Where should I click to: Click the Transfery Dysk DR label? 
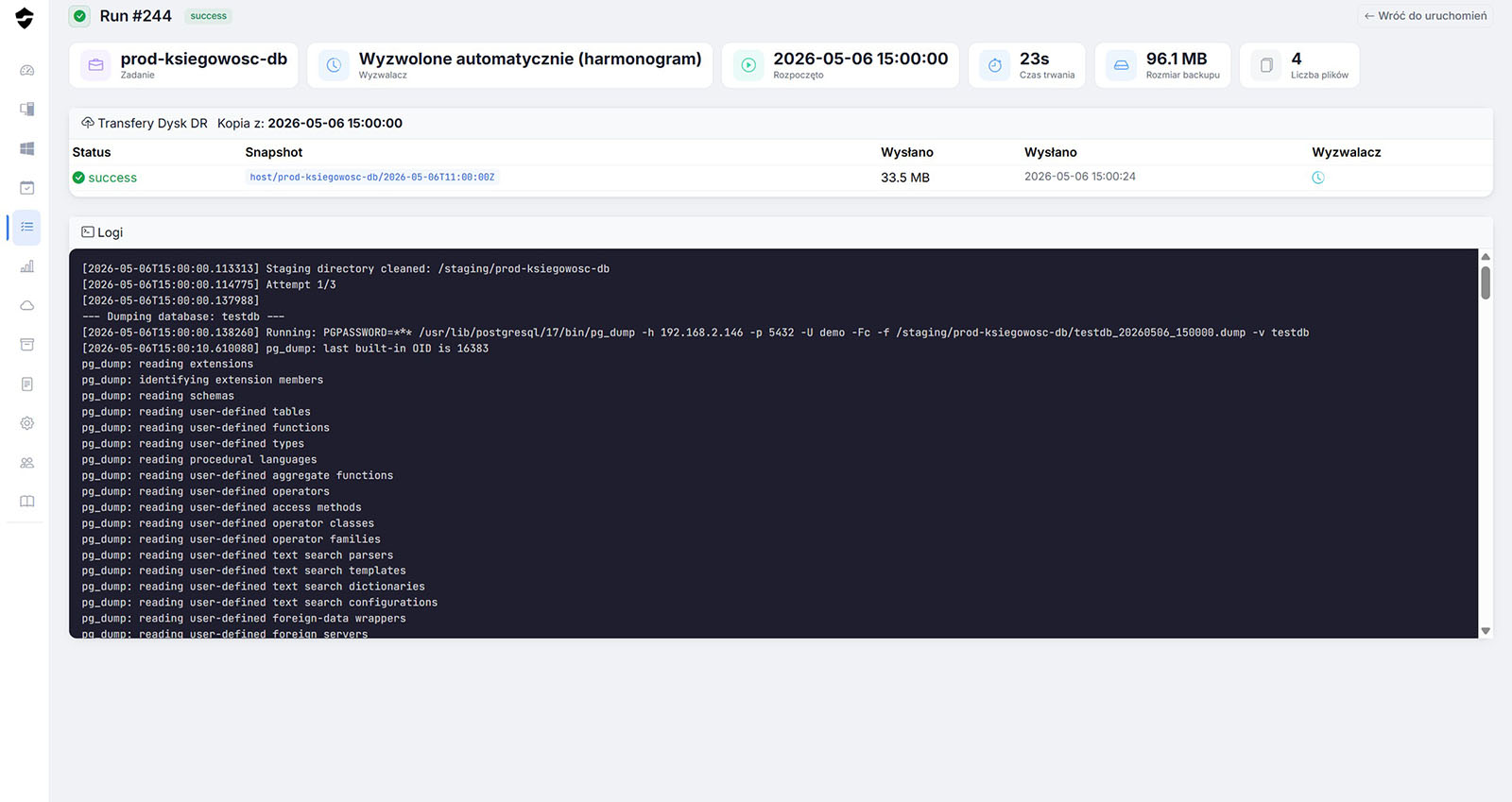[152, 123]
